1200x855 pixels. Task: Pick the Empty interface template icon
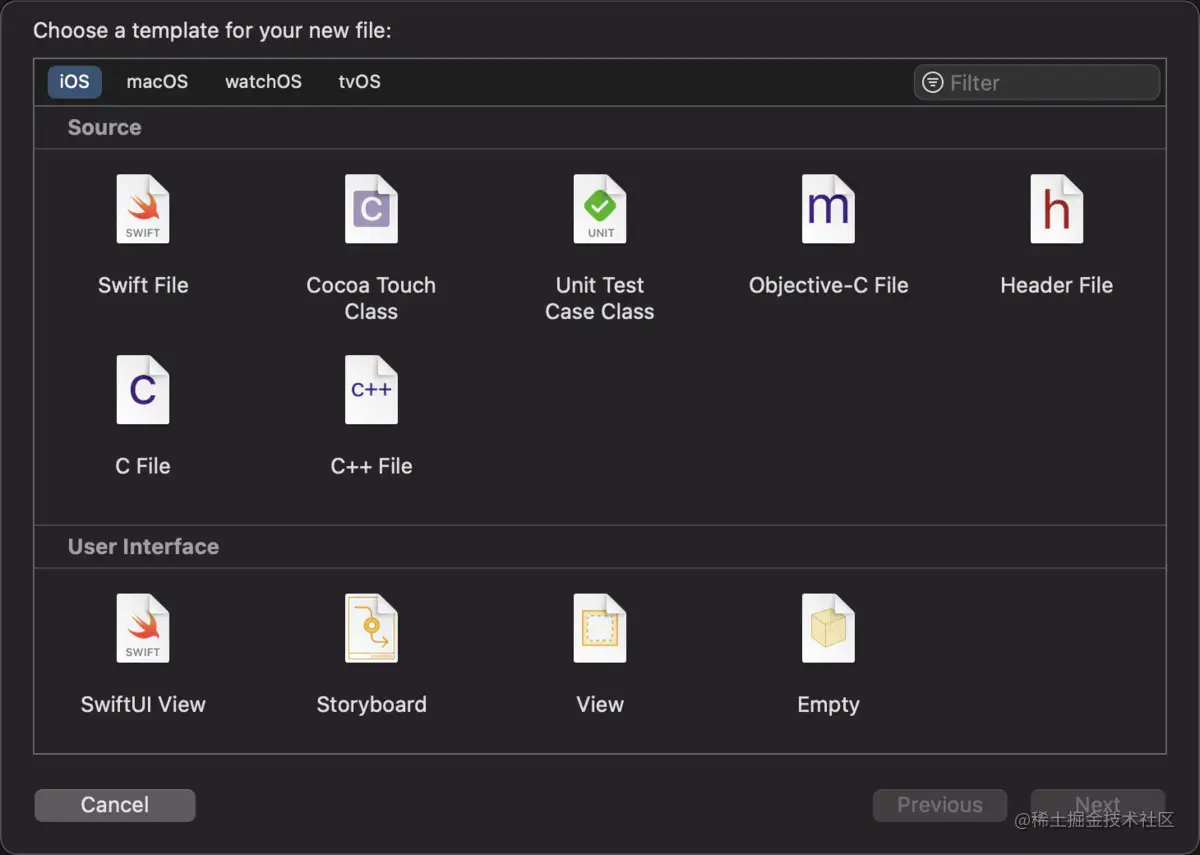point(828,628)
